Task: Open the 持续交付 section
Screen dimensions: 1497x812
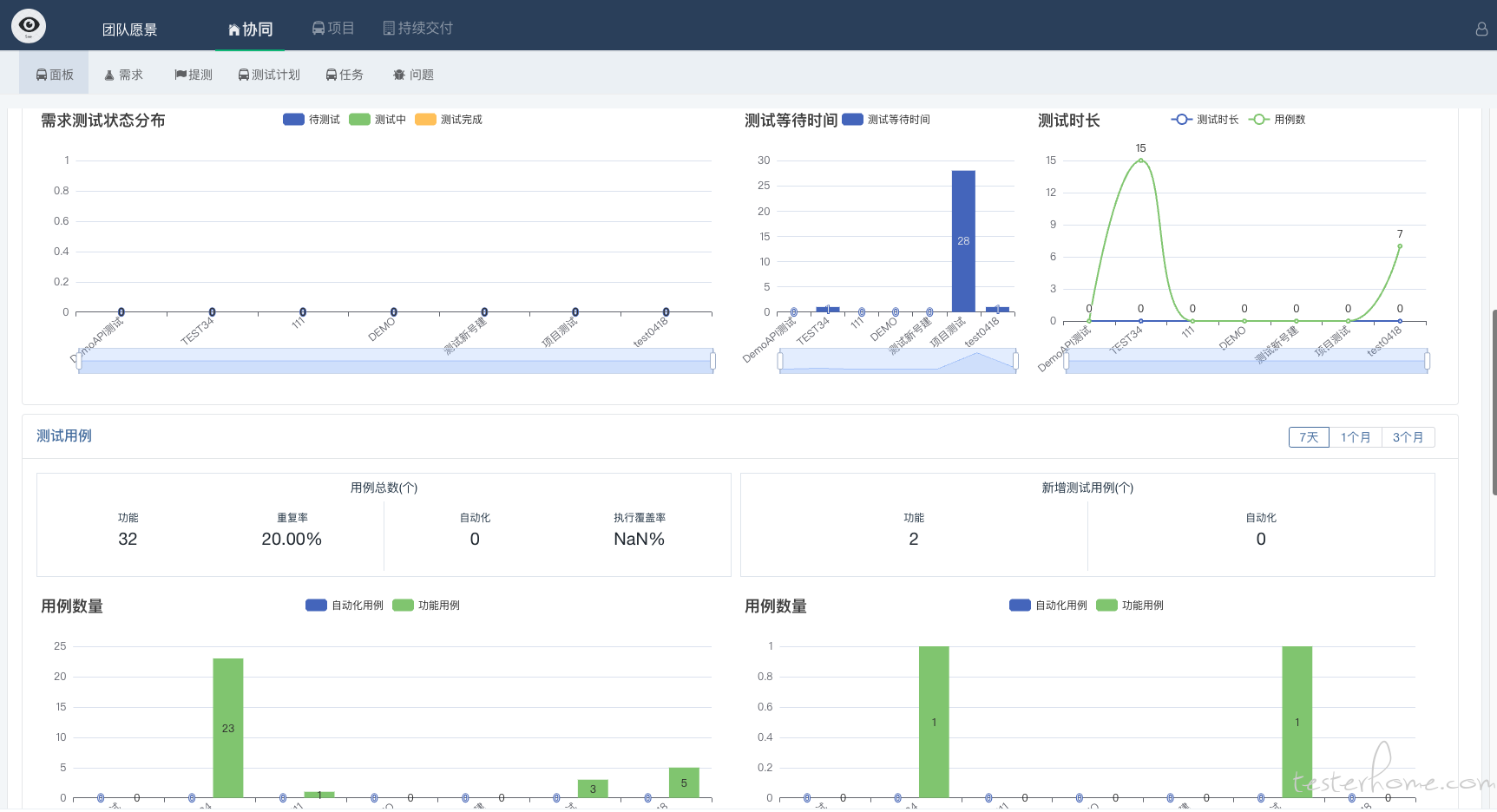Action: point(418,29)
